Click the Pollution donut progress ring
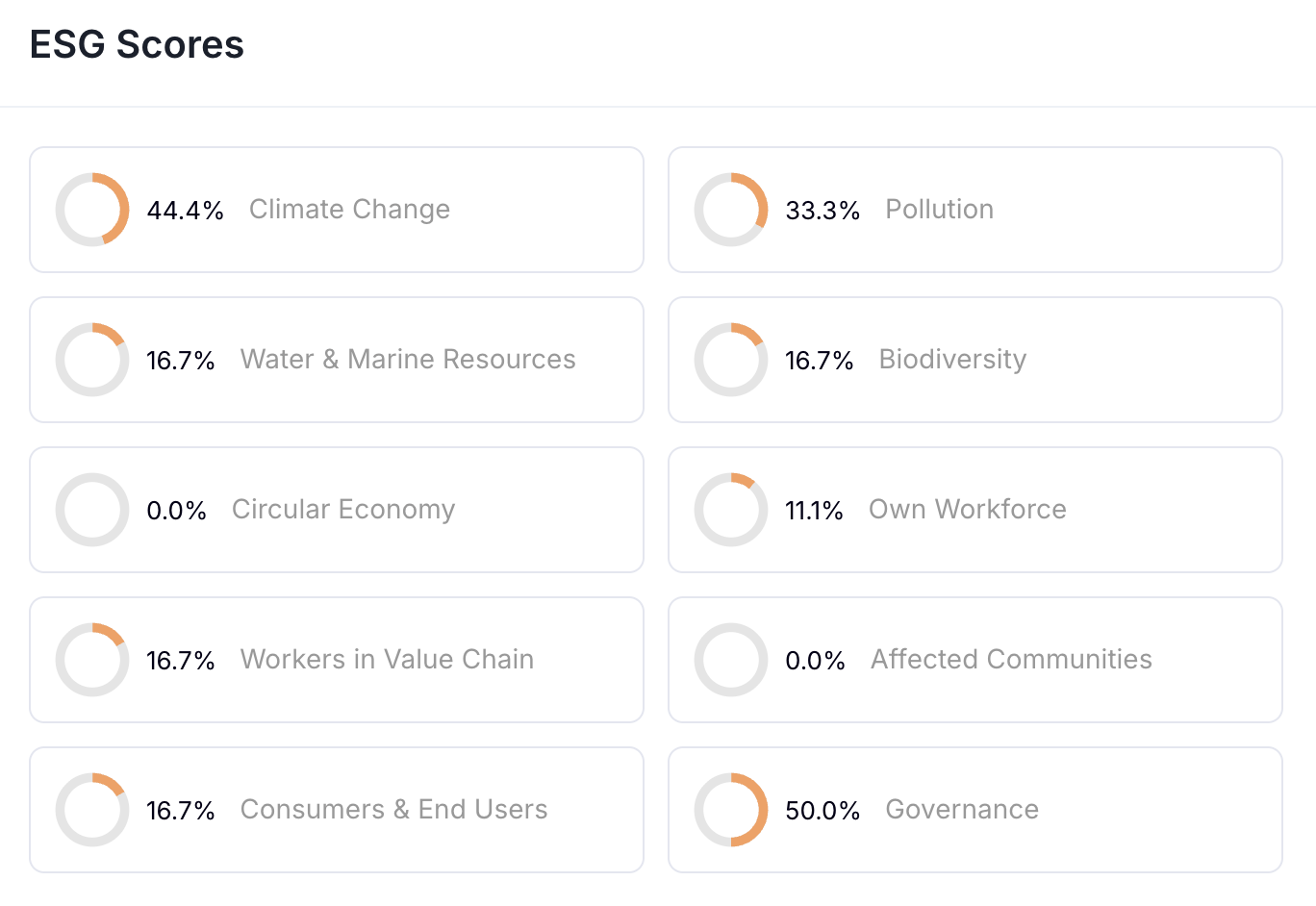 731,210
